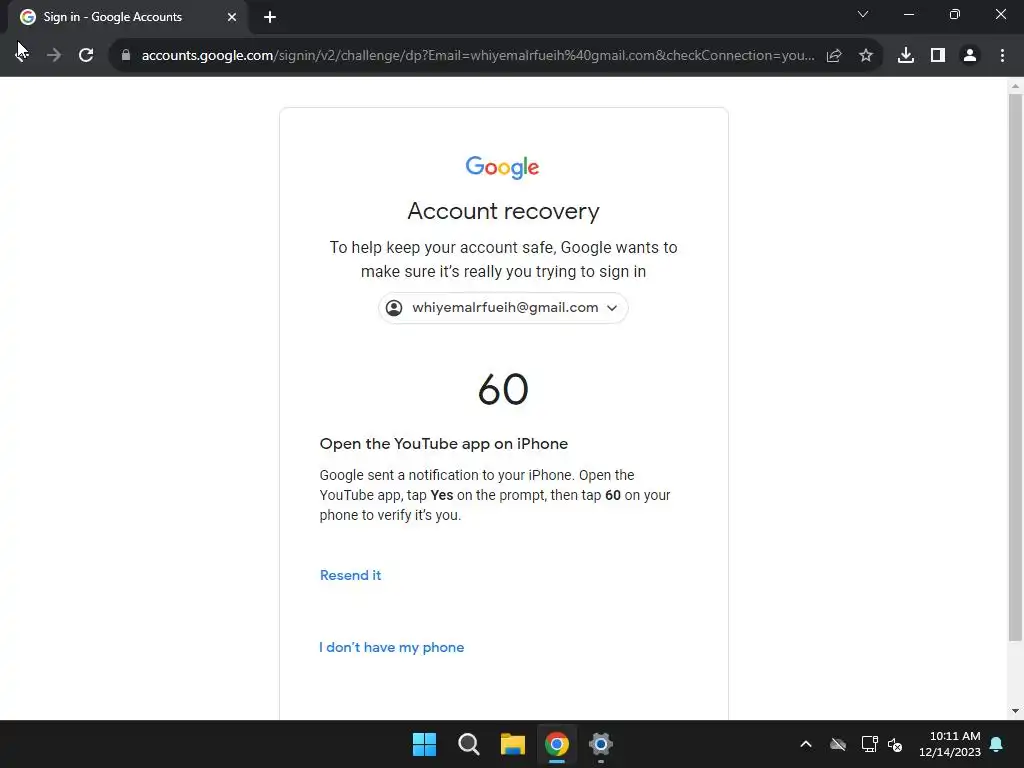Open Chrome downloads icon
Screen dimensions: 1024x768
pyautogui.click(x=906, y=56)
